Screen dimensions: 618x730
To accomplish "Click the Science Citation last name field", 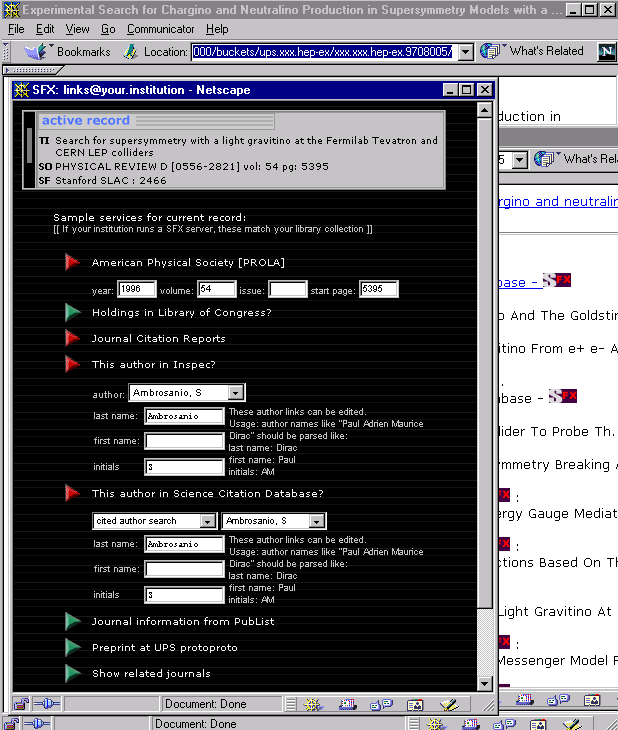I will (184, 544).
